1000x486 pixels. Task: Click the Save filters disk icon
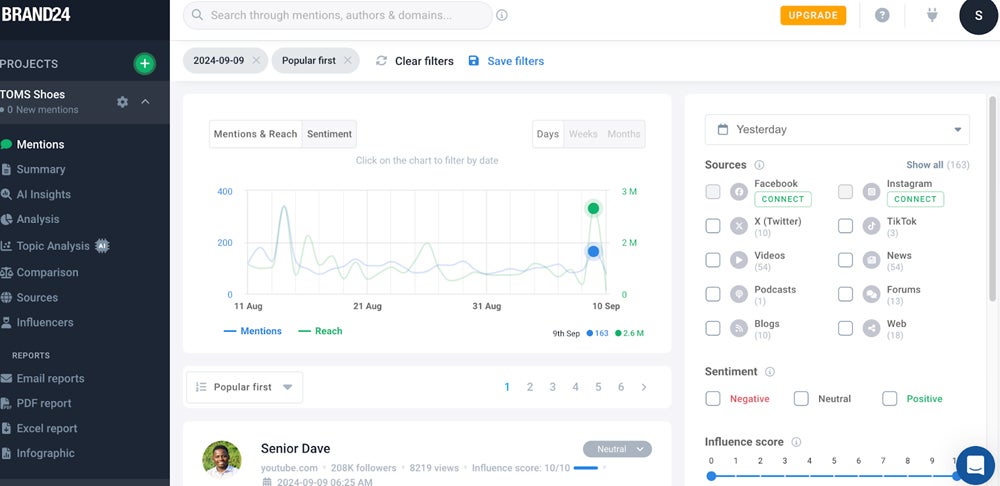click(473, 61)
